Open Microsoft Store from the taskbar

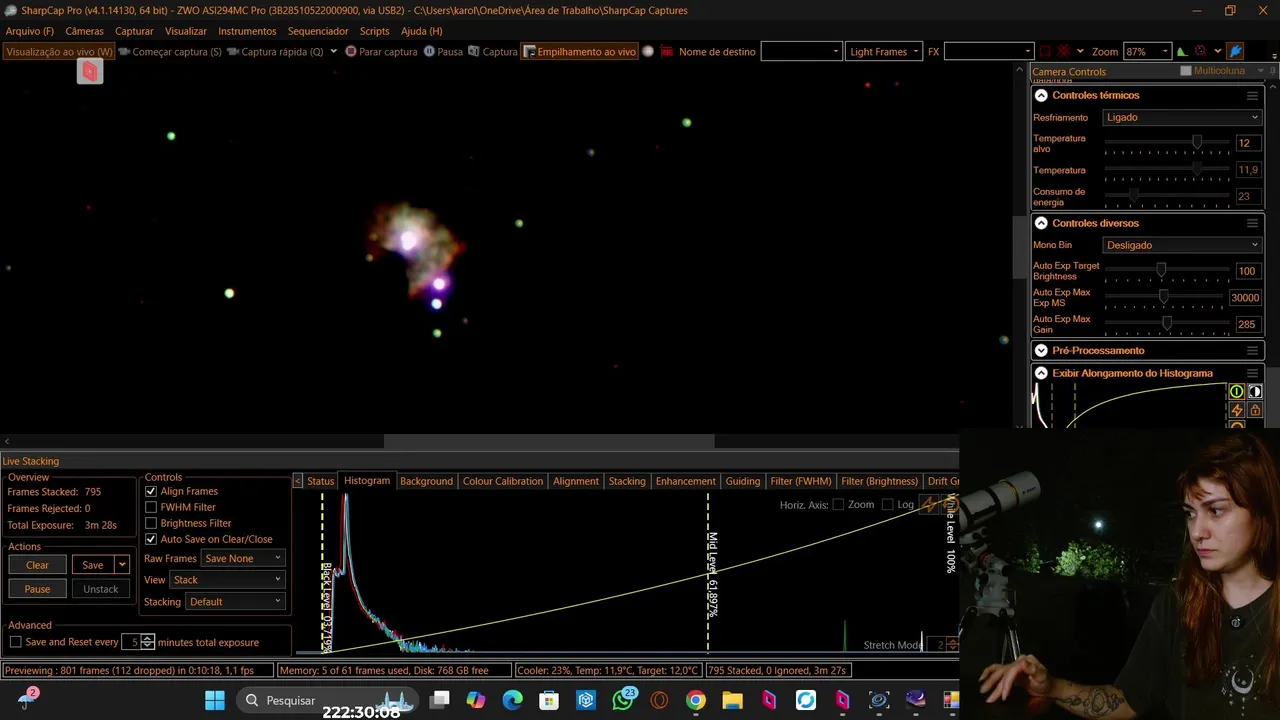coord(549,700)
